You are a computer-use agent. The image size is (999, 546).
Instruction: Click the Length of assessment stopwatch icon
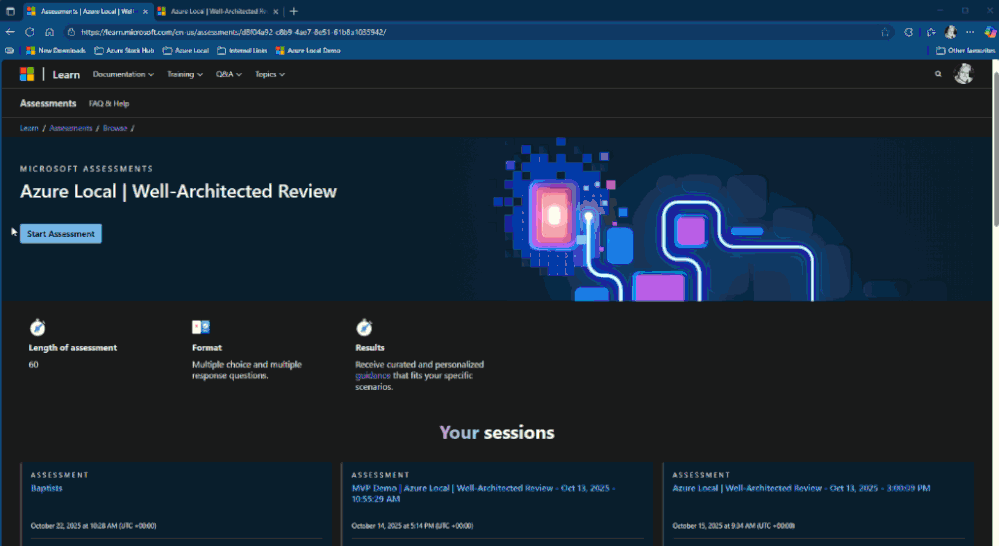[x=38, y=327]
